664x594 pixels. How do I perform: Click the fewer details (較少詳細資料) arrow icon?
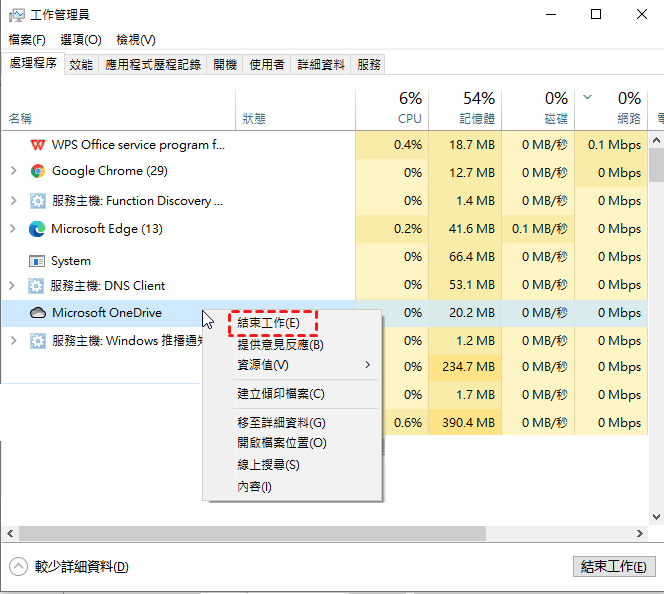click(x=18, y=566)
